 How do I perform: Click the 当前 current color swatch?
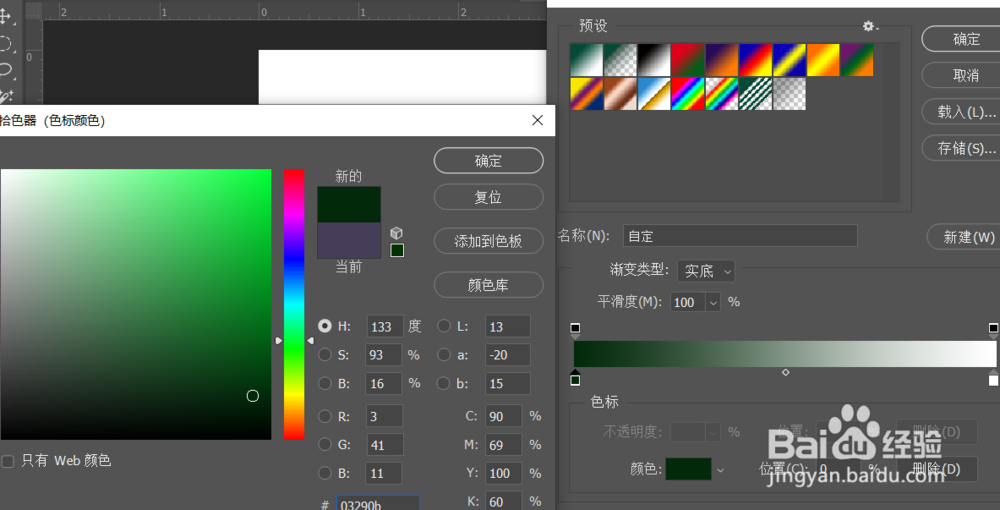tap(349, 240)
